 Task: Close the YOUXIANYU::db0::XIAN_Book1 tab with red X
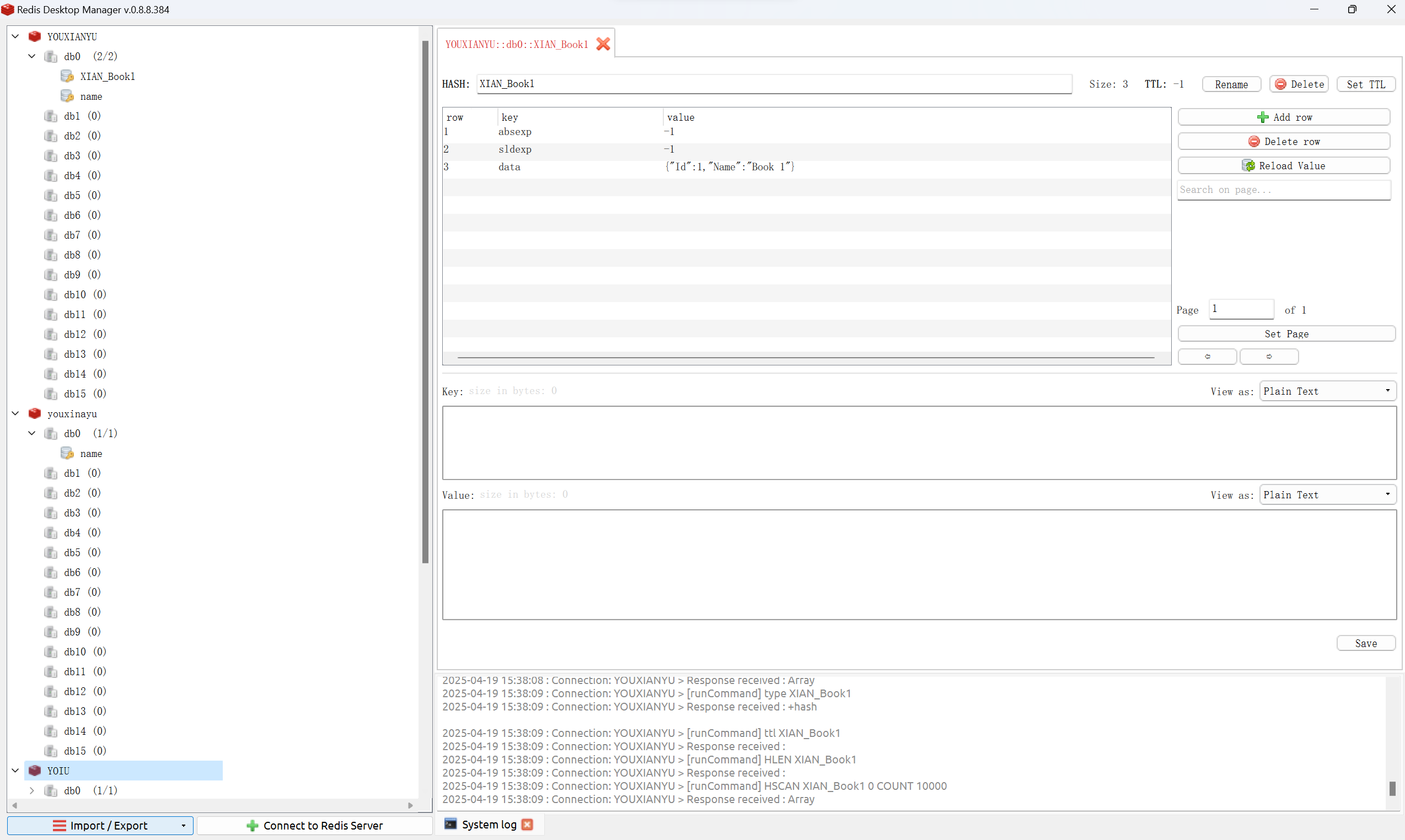[603, 44]
